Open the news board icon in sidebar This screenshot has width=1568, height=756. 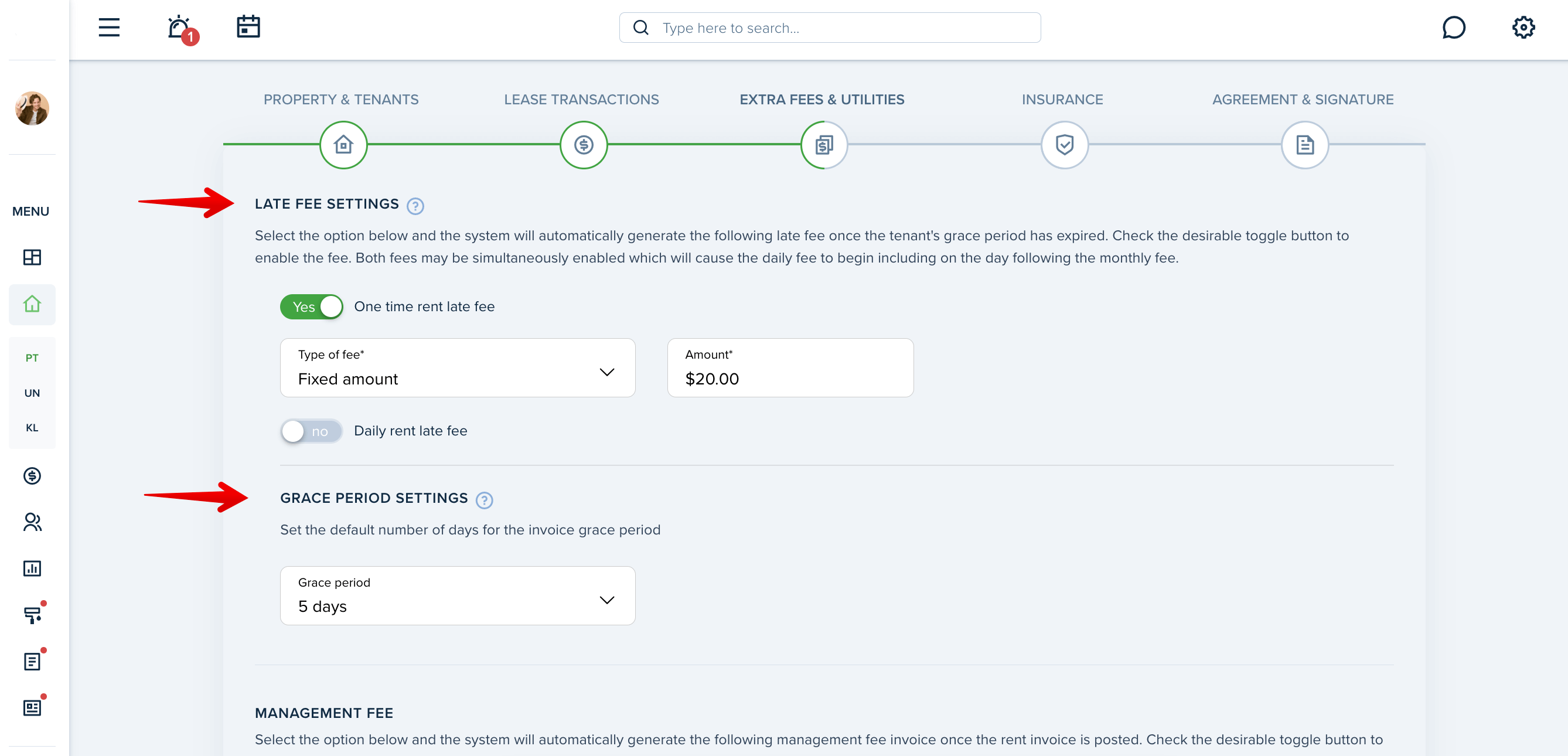click(x=33, y=707)
